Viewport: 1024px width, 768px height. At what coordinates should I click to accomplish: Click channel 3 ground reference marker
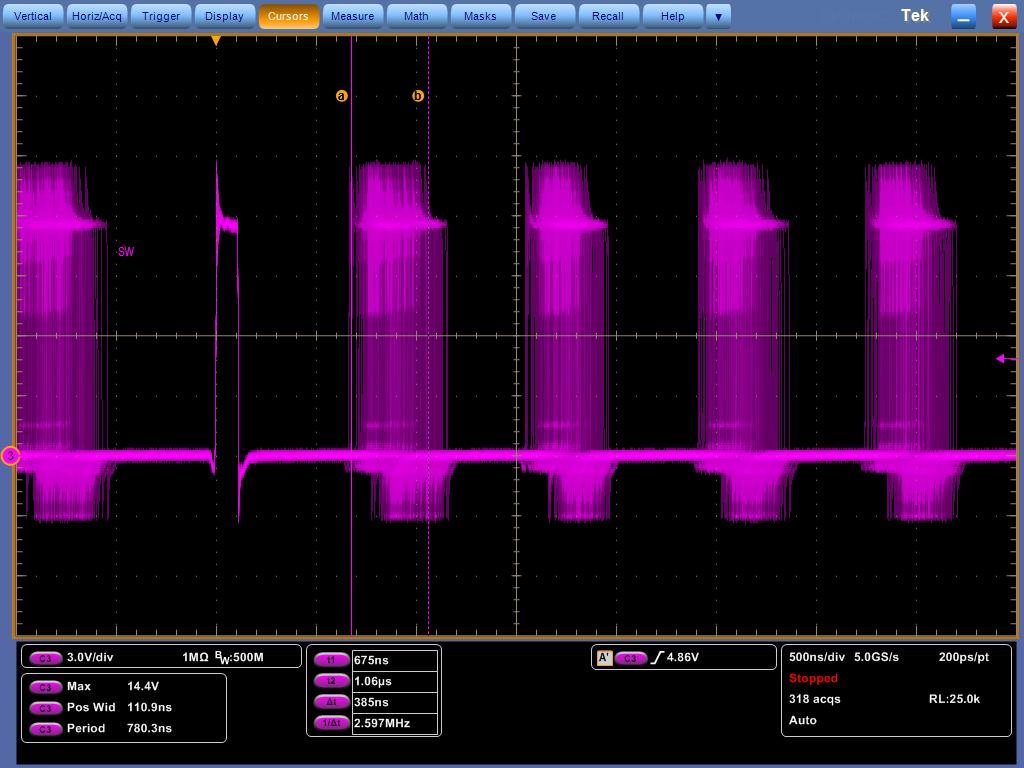point(10,456)
